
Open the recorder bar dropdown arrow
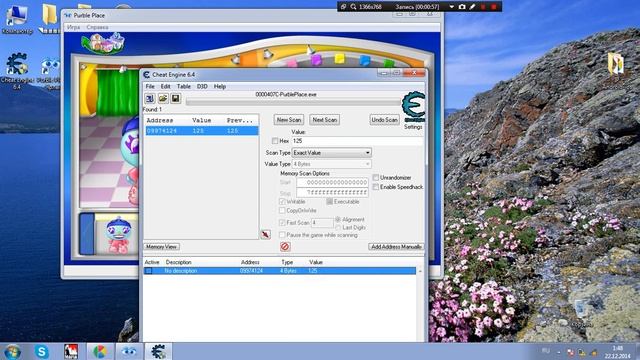pyautogui.click(x=451, y=7)
